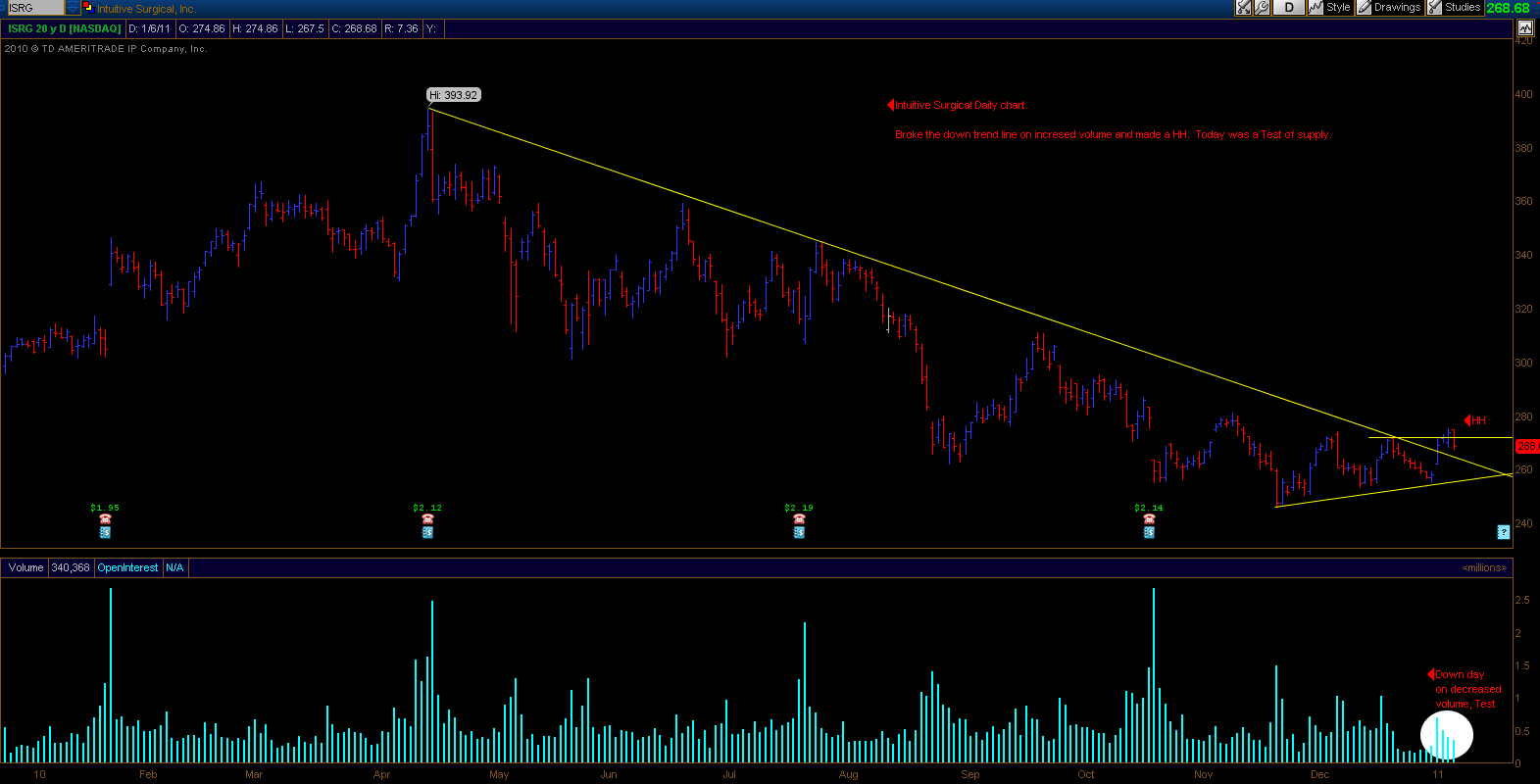This screenshot has width=1540, height=784.
Task: Click the Volume study label
Action: pos(26,567)
